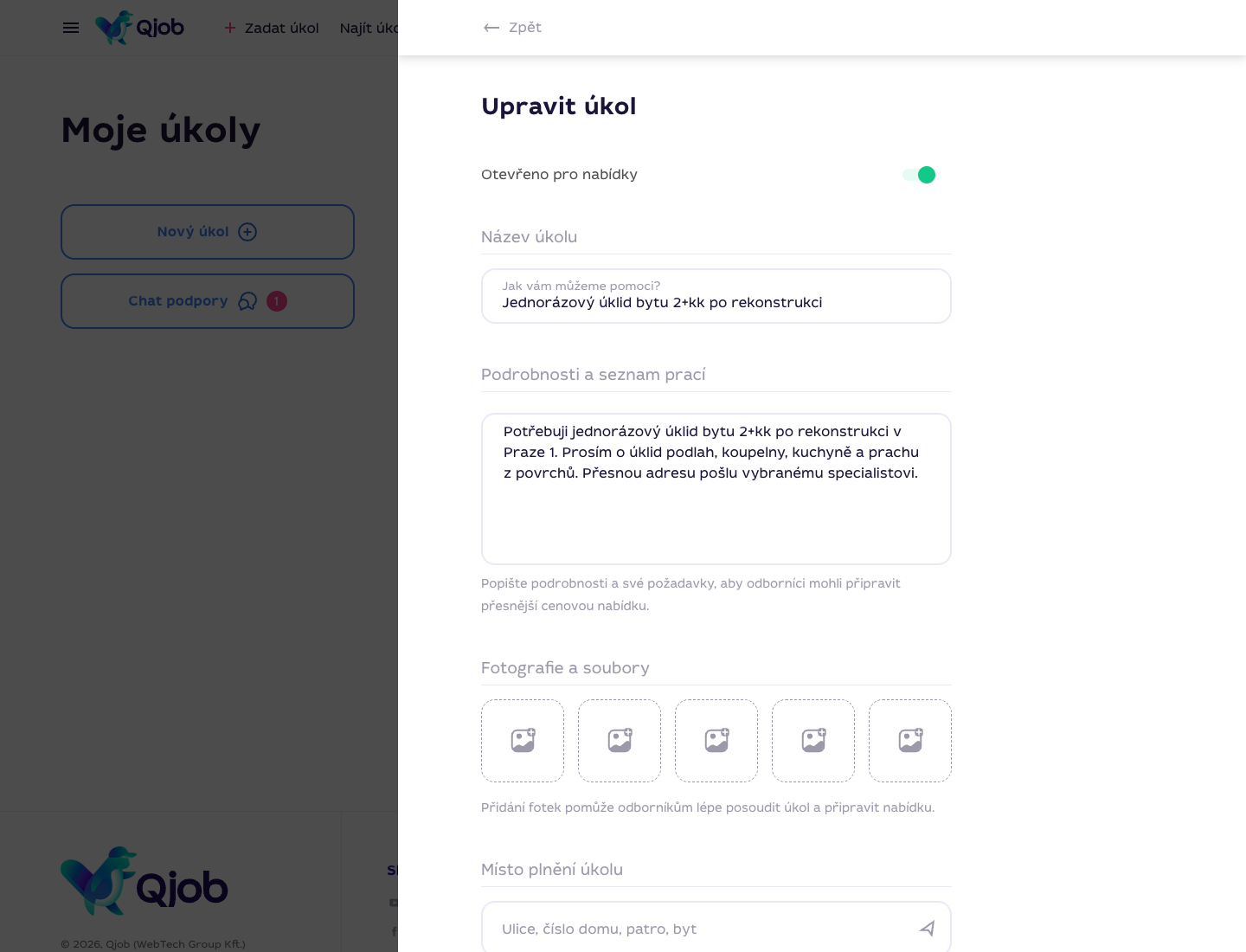Click into the task details text area
This screenshot has height=952, width=1246.
716,489
